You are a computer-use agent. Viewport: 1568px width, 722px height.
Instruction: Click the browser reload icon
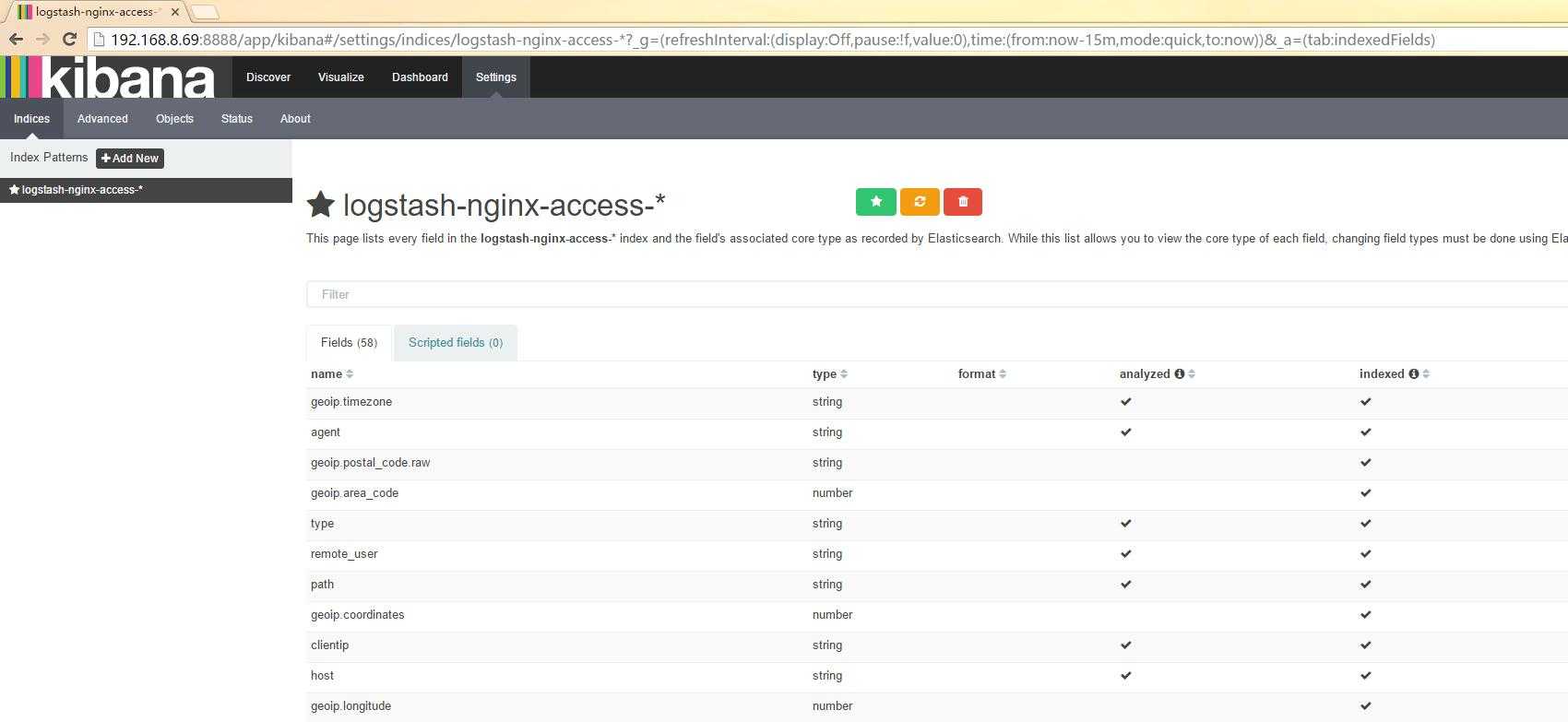tap(69, 39)
